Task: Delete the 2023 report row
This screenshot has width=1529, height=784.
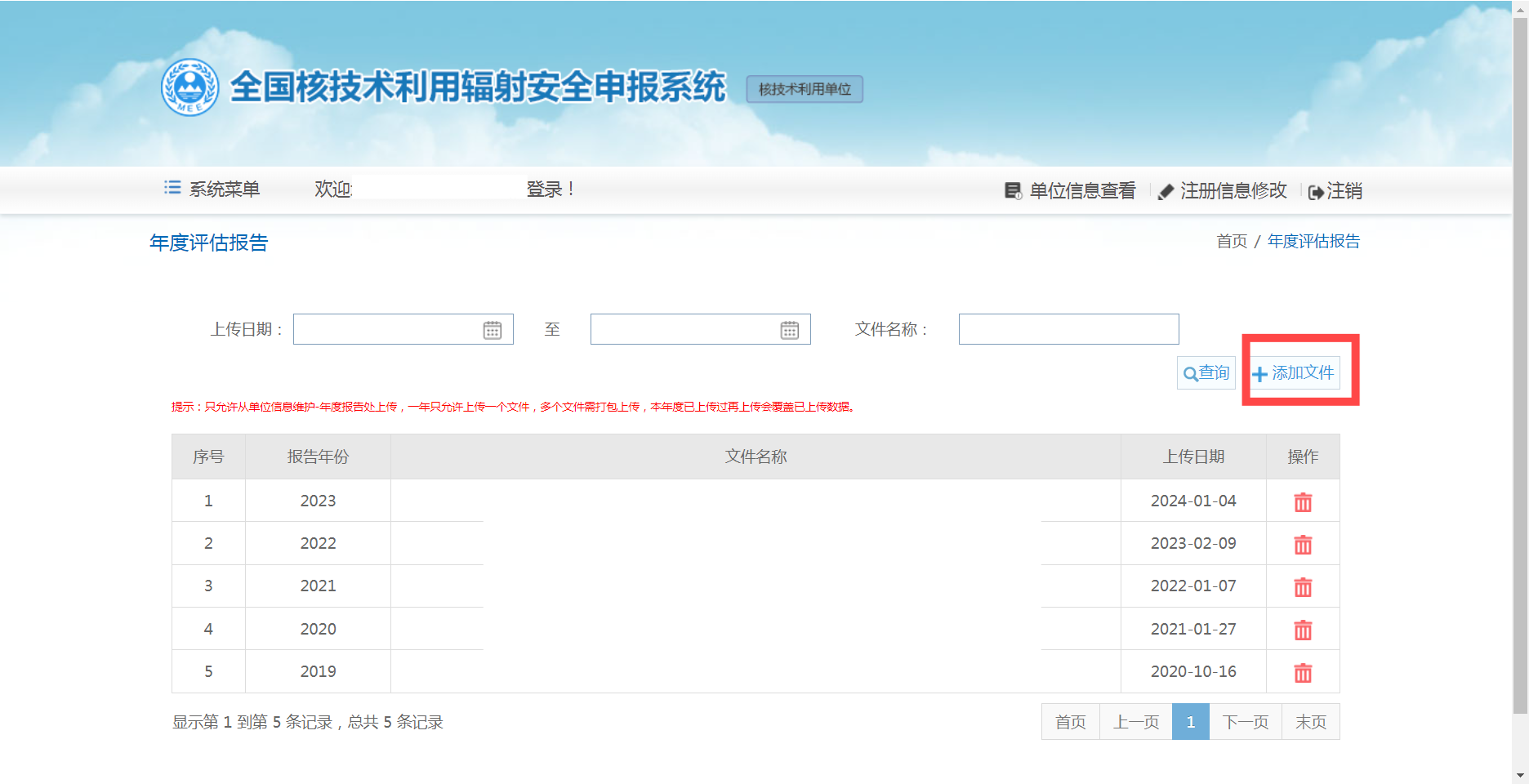Action: click(x=1303, y=501)
